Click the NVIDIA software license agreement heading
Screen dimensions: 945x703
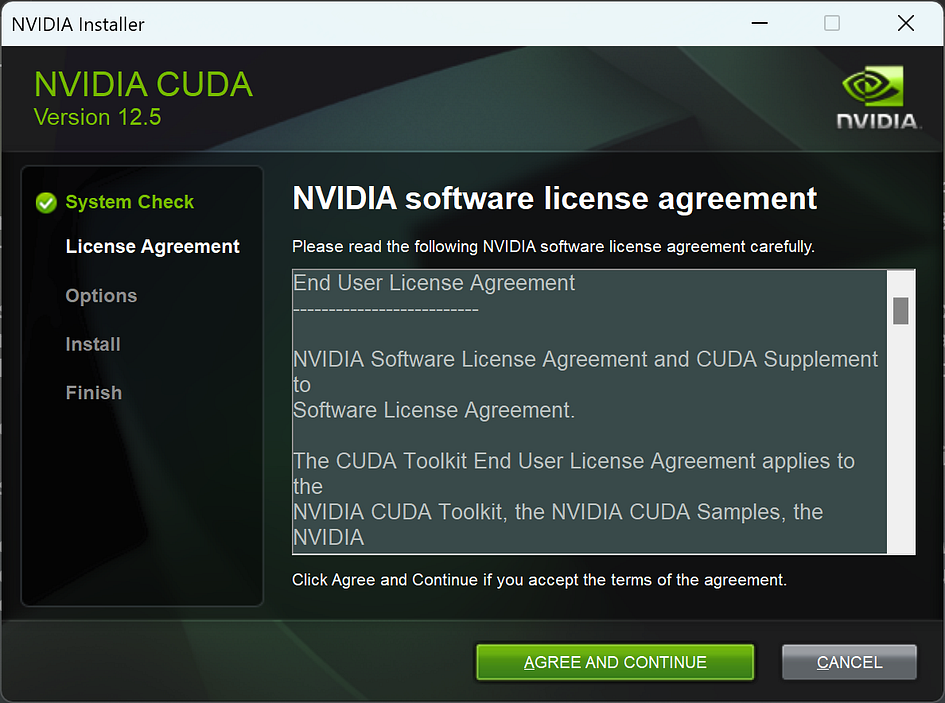click(554, 198)
